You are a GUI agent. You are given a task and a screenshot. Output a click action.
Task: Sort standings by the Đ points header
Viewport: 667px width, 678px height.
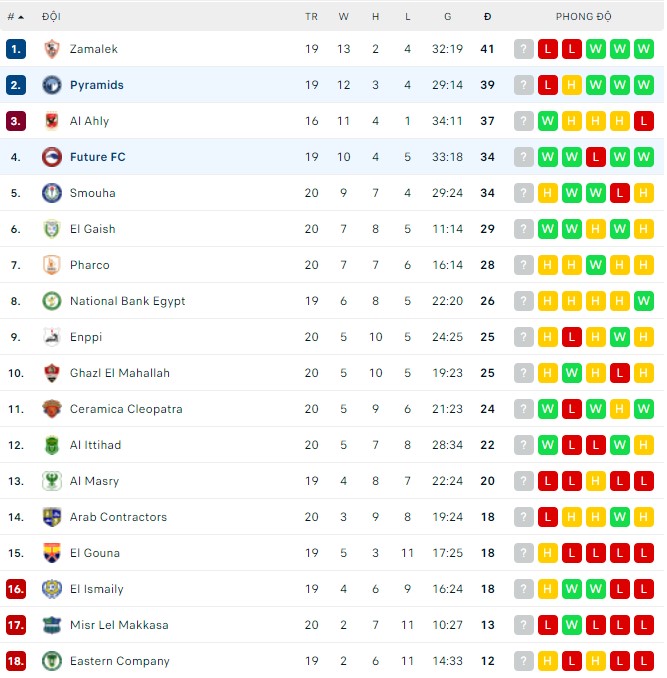pos(487,17)
